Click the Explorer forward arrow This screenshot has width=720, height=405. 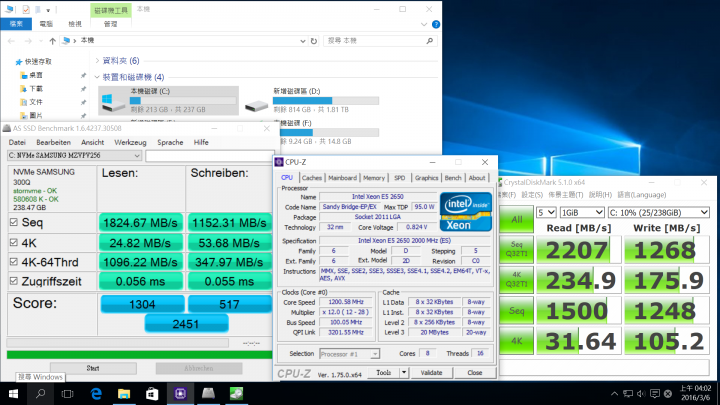pyautogui.click(x=28, y=41)
